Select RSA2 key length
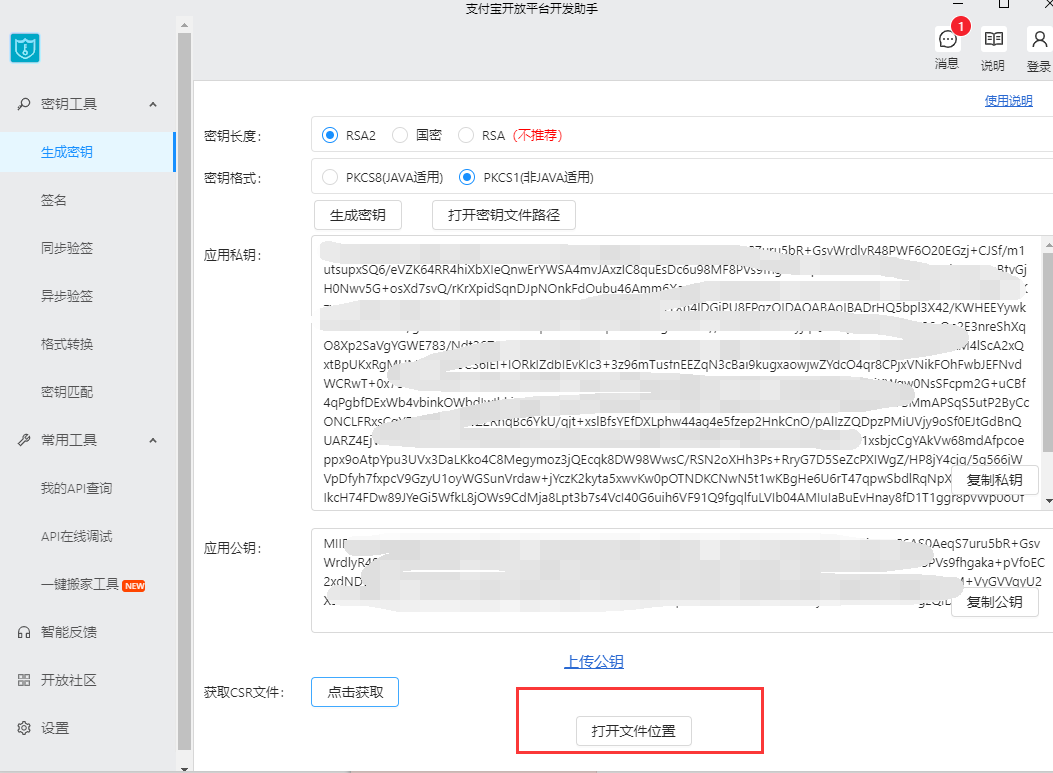This screenshot has width=1053, height=773. click(330, 135)
